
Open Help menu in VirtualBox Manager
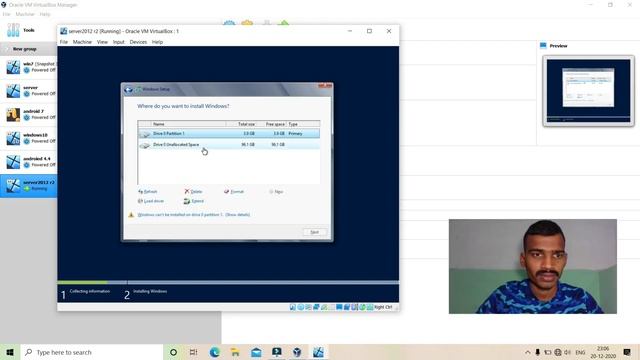pyautogui.click(x=45, y=14)
